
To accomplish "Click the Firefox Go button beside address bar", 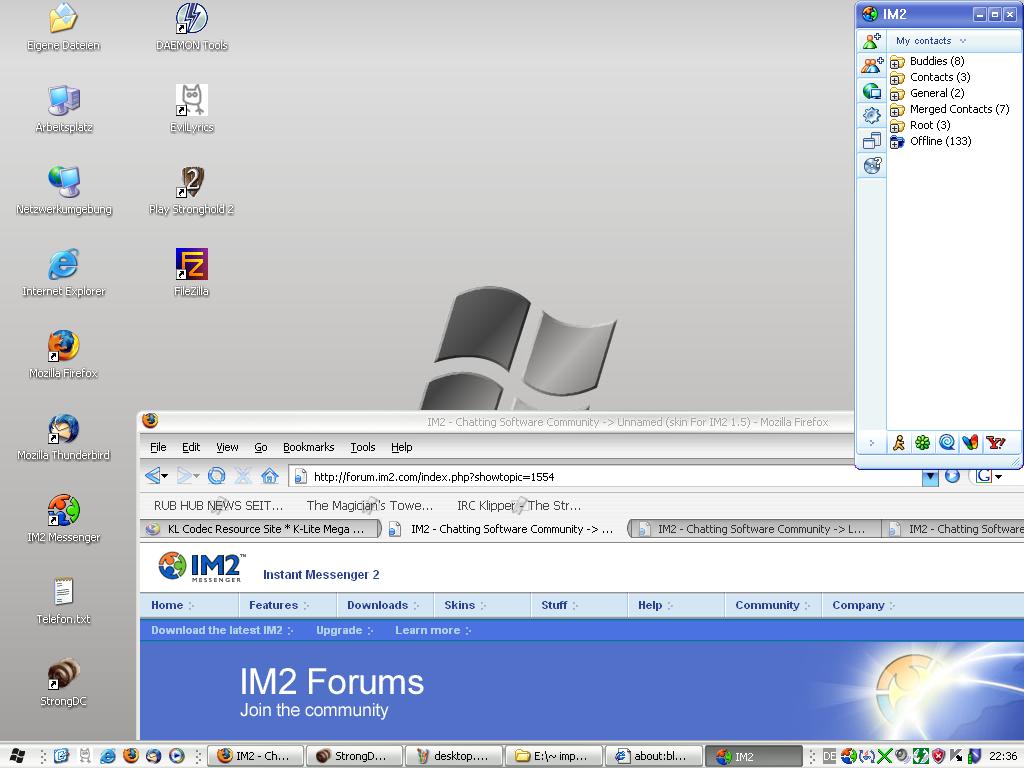I will [x=952, y=476].
